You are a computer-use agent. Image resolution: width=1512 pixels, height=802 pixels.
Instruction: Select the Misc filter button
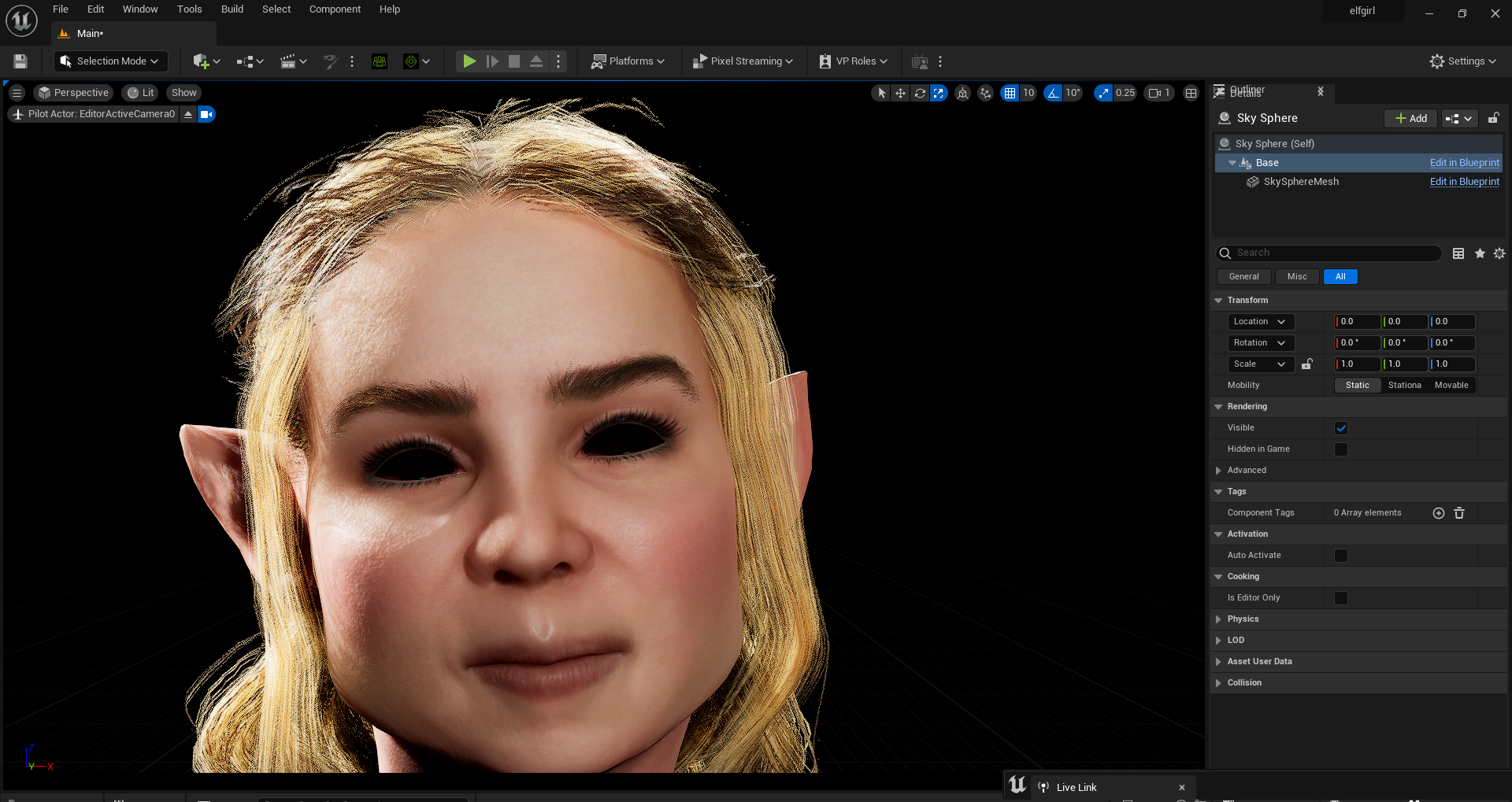click(1297, 277)
